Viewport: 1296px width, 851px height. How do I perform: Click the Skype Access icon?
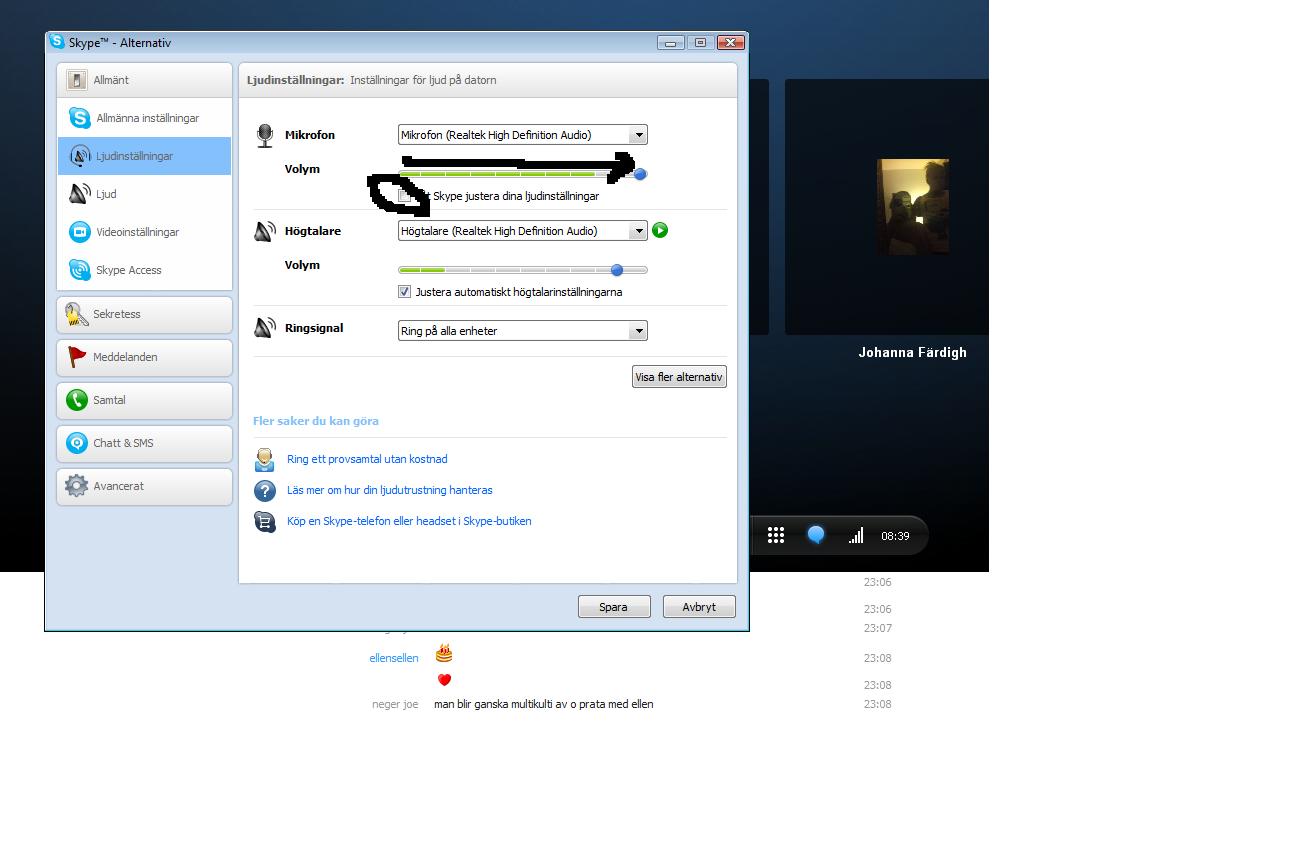[x=80, y=270]
